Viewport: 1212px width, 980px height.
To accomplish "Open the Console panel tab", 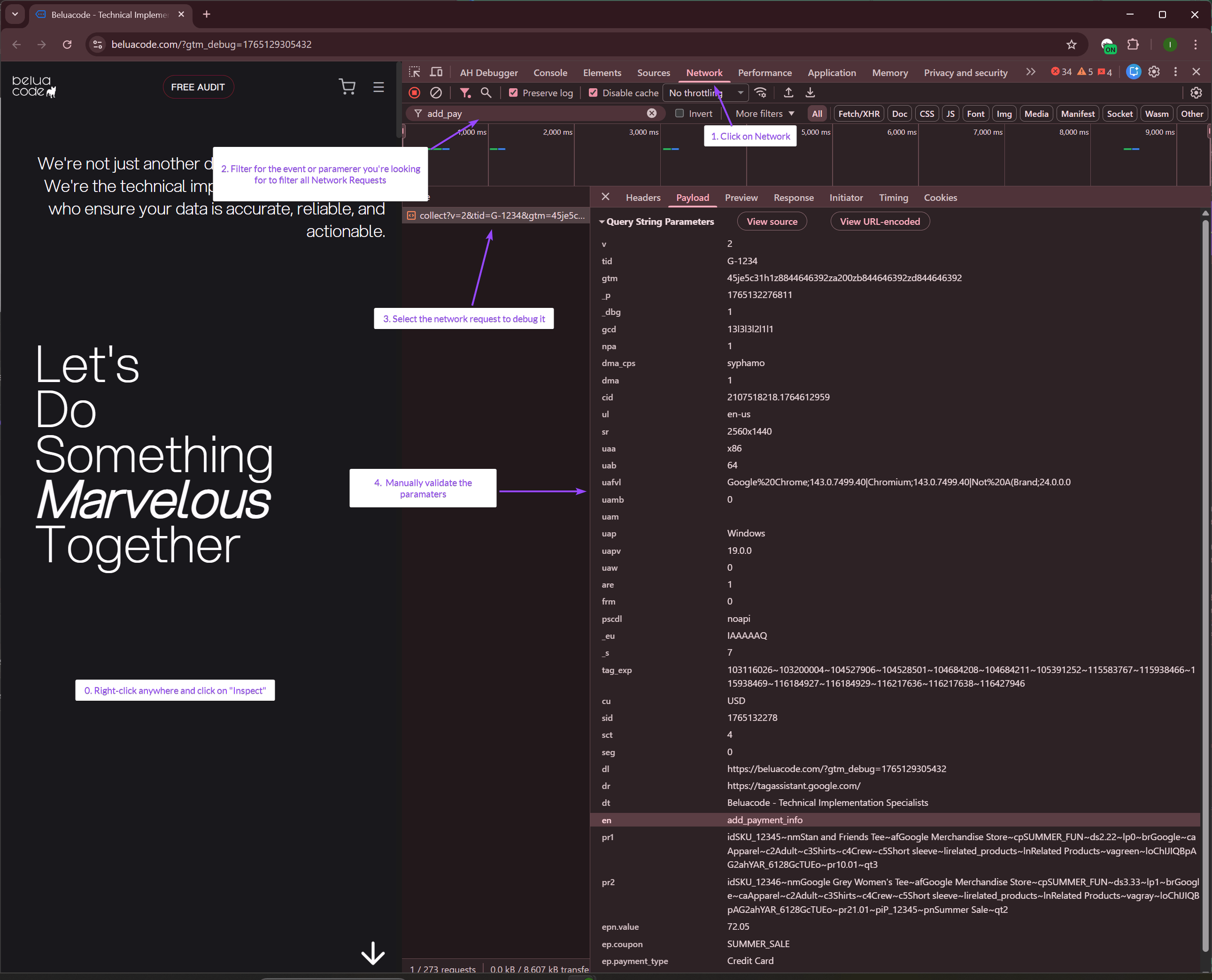I will point(550,73).
